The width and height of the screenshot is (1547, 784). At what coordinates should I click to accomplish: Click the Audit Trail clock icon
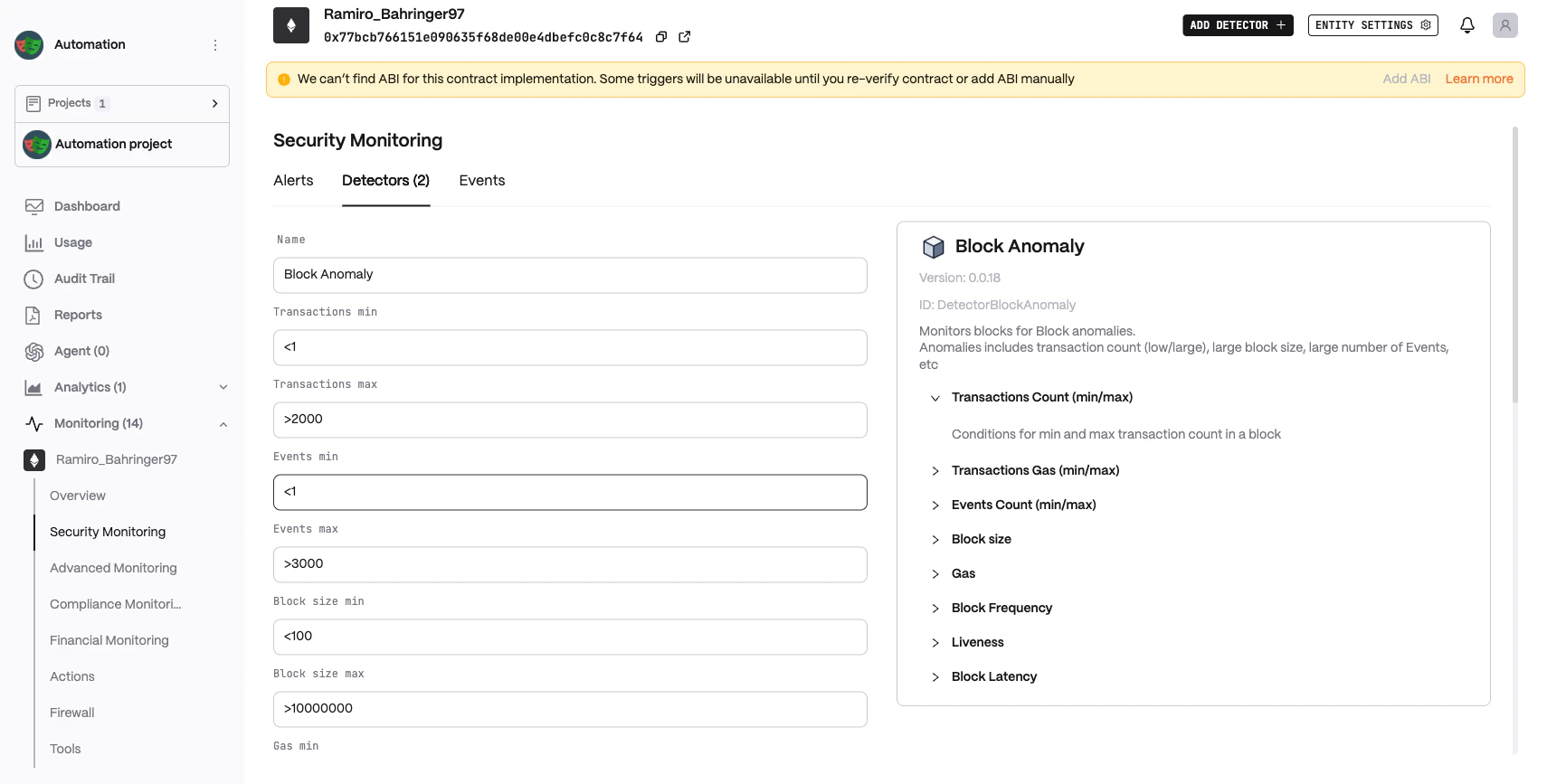click(x=33, y=279)
